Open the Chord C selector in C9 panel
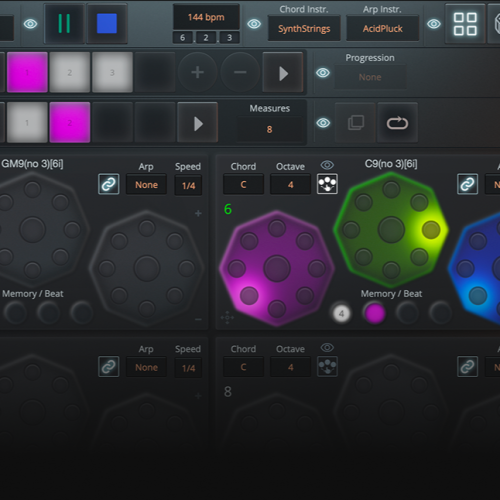 tap(243, 184)
